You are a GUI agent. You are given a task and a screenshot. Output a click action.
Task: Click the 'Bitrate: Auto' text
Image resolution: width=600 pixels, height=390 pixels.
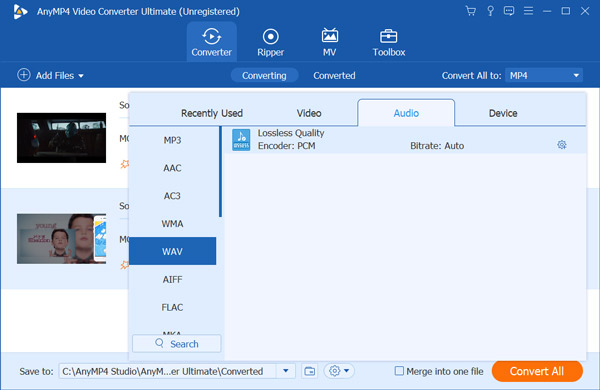tap(437, 146)
